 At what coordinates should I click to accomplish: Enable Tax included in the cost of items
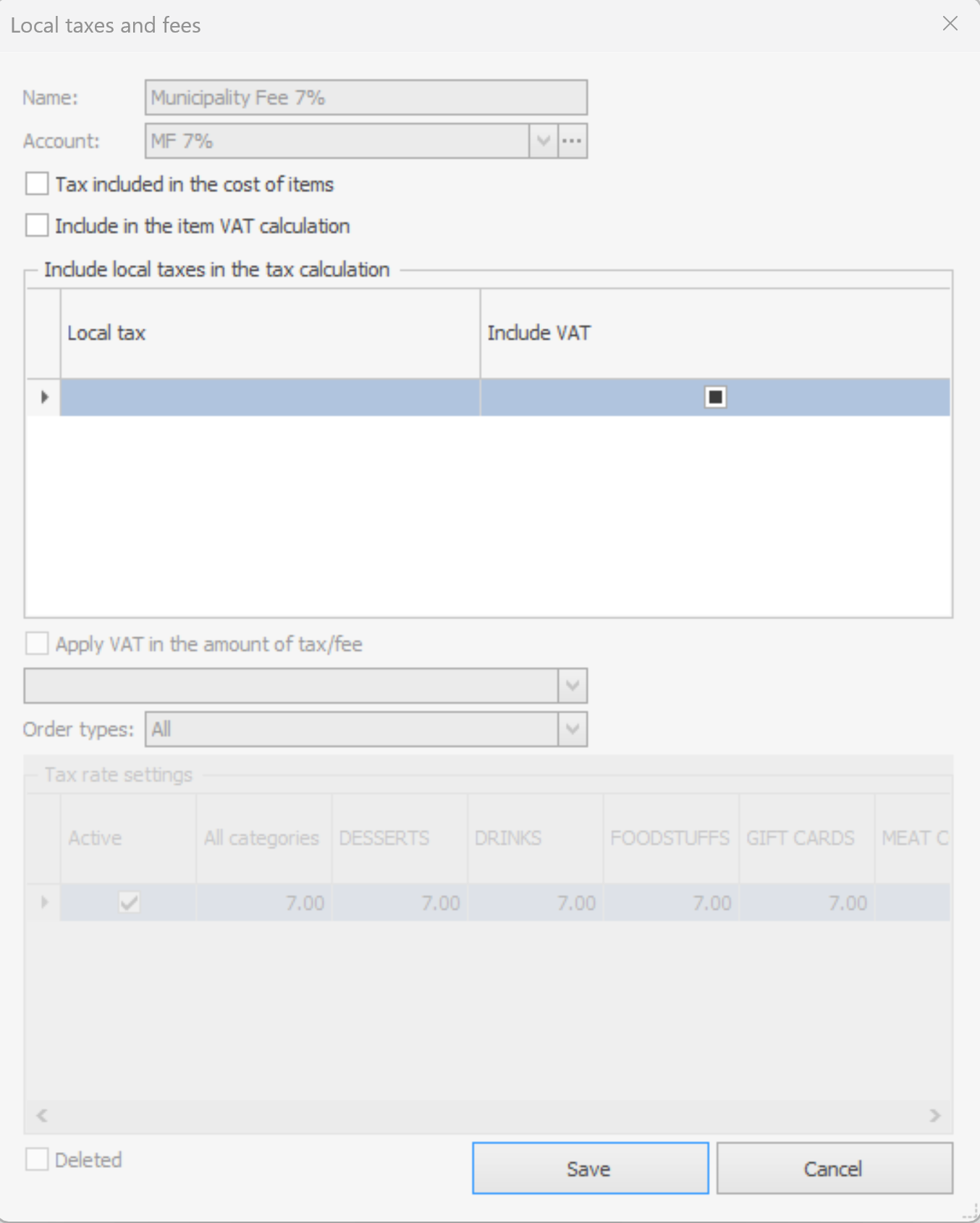37,184
